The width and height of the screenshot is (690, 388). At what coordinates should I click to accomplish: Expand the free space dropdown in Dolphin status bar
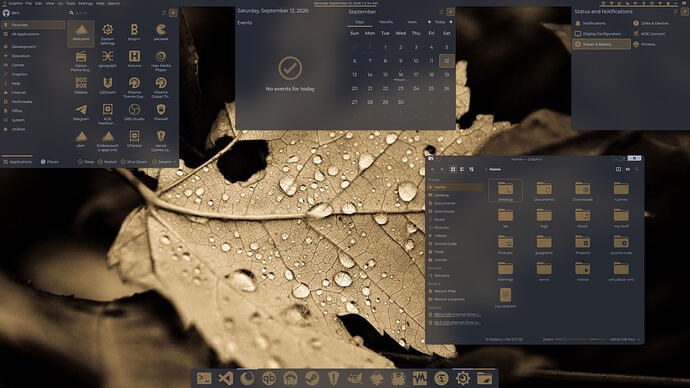pyautogui.click(x=625, y=340)
